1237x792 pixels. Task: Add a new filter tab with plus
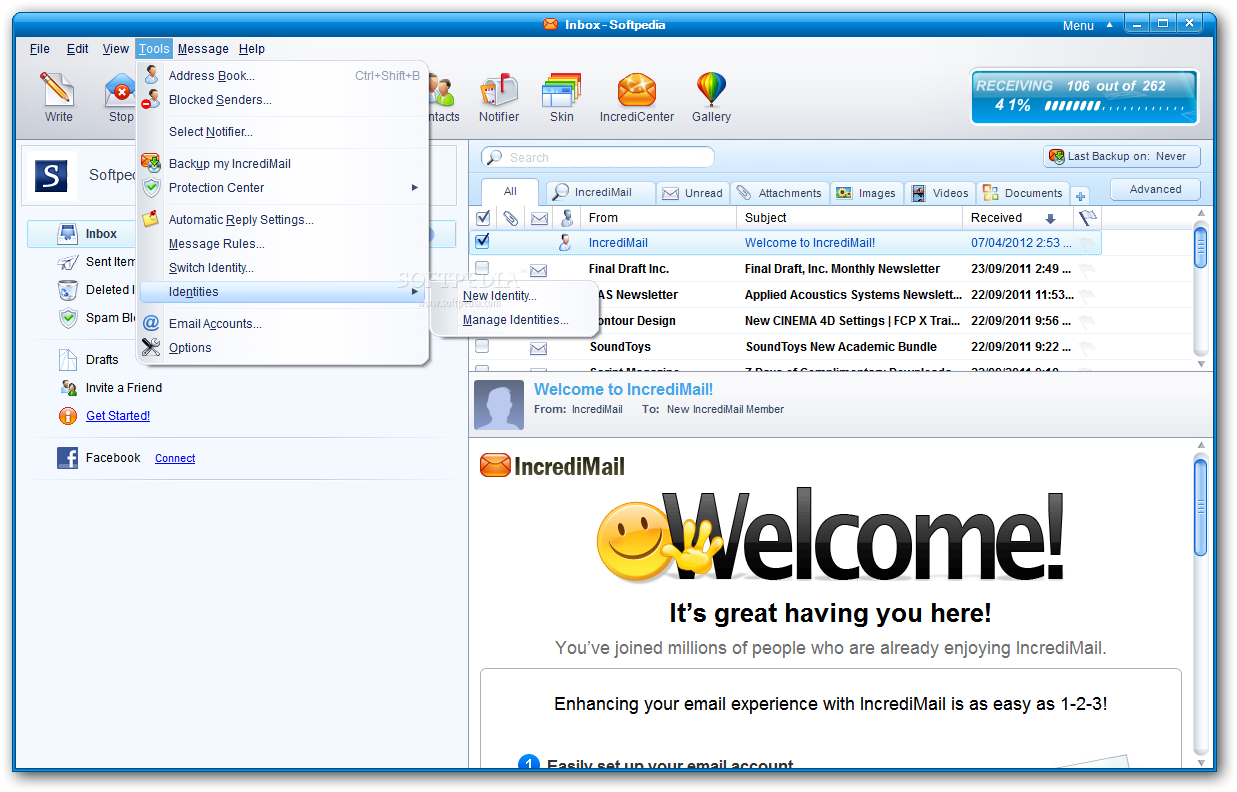coord(1080,195)
